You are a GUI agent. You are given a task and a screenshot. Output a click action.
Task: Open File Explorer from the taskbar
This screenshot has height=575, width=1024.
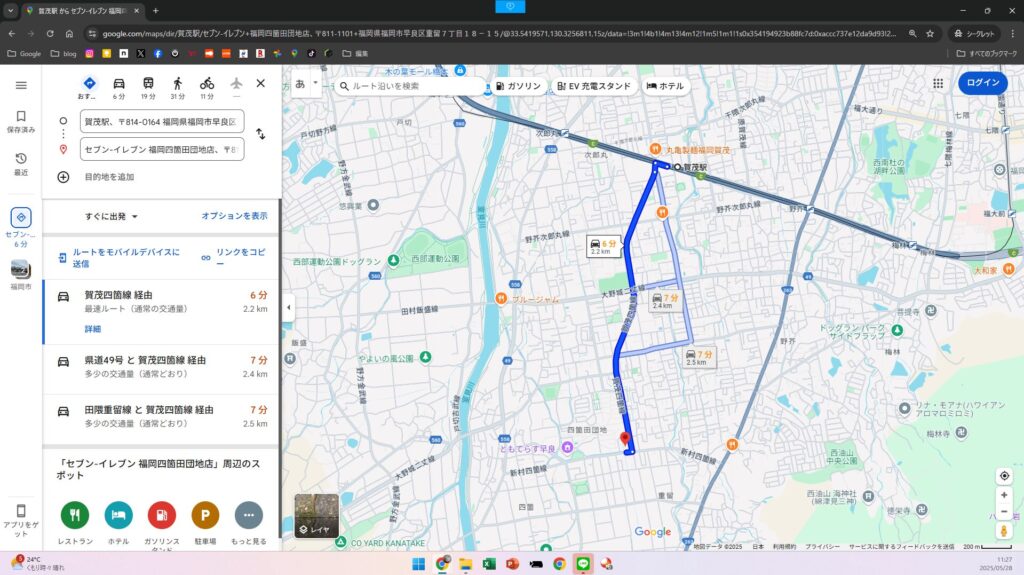(466, 564)
